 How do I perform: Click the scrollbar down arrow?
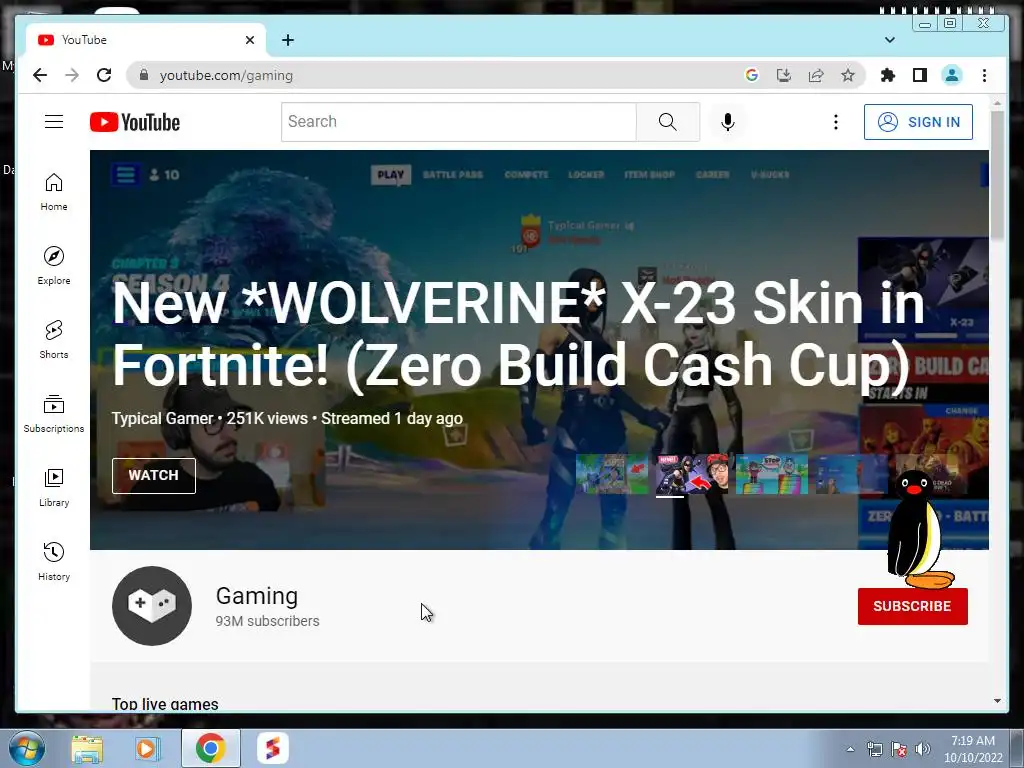[997, 701]
